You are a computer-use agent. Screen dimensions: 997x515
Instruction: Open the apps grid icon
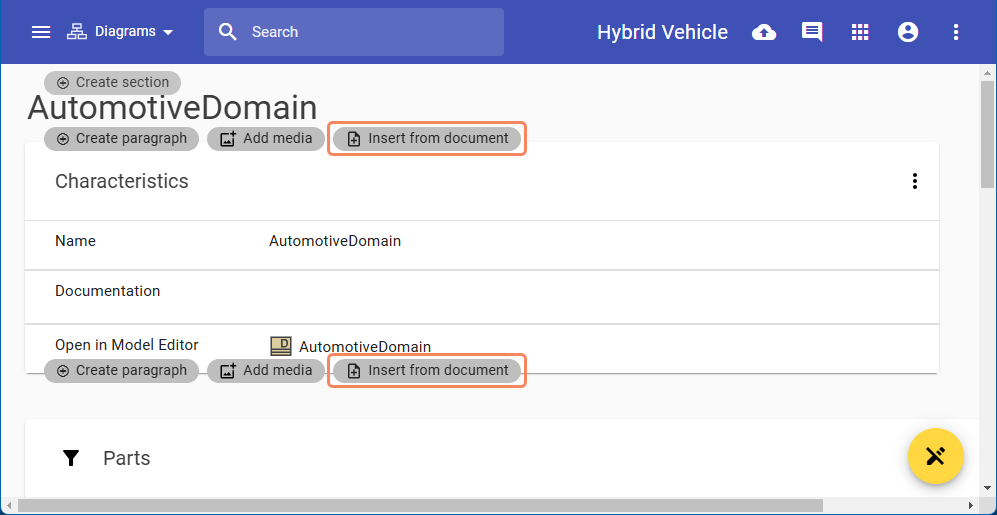pyautogui.click(x=860, y=32)
